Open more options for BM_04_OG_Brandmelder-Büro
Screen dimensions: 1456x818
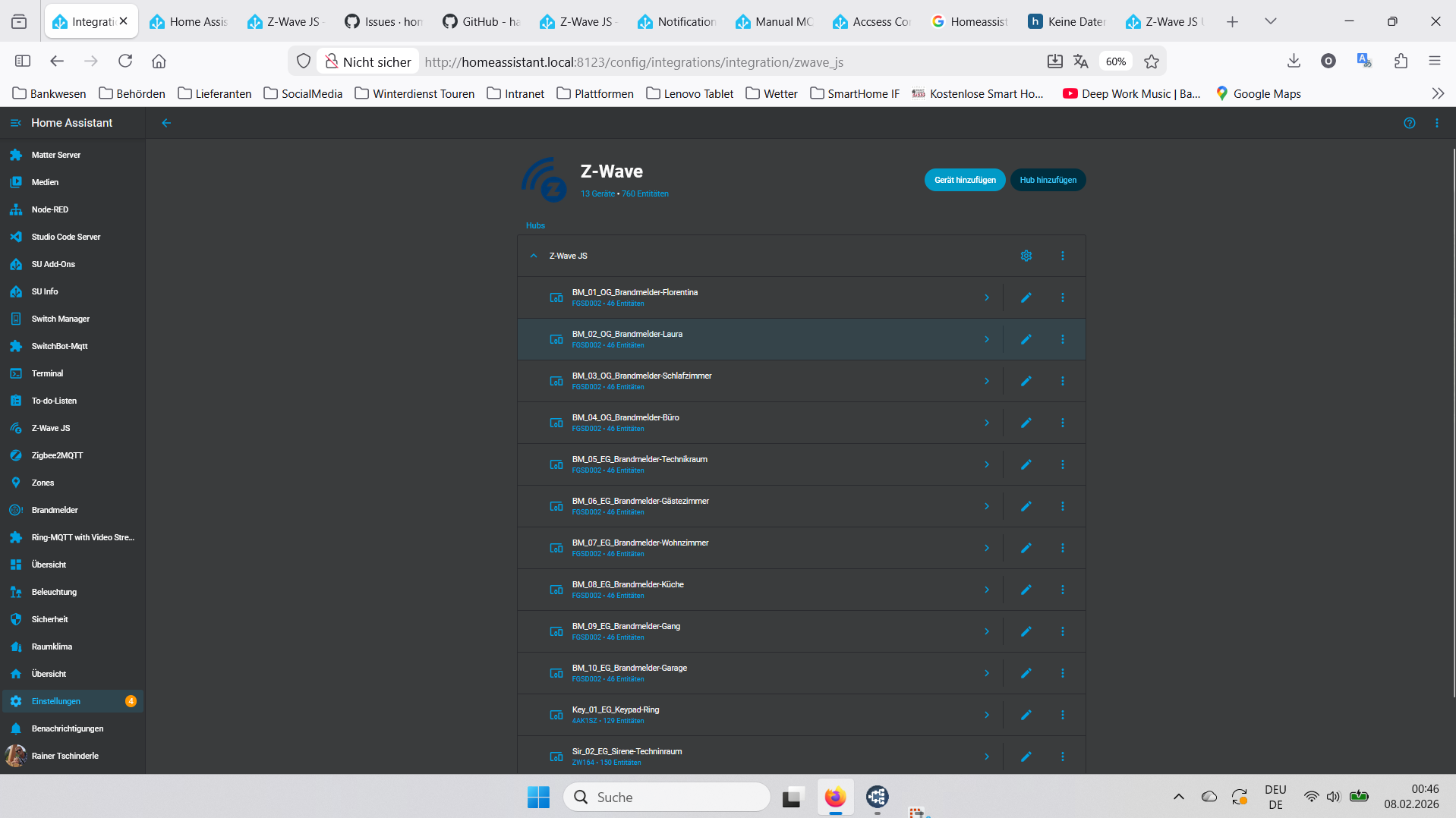click(x=1063, y=423)
